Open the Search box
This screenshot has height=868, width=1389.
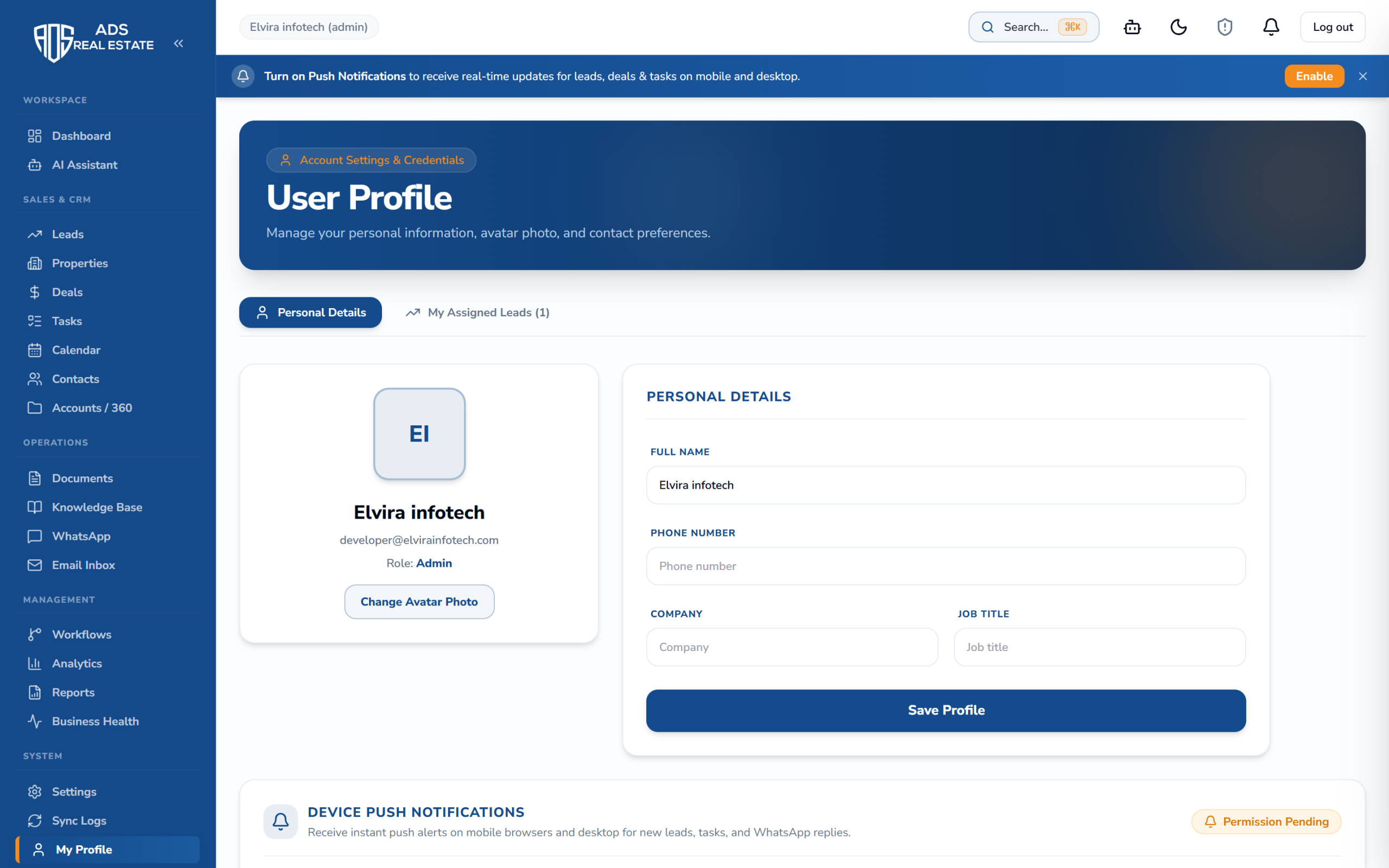pyautogui.click(x=1033, y=27)
